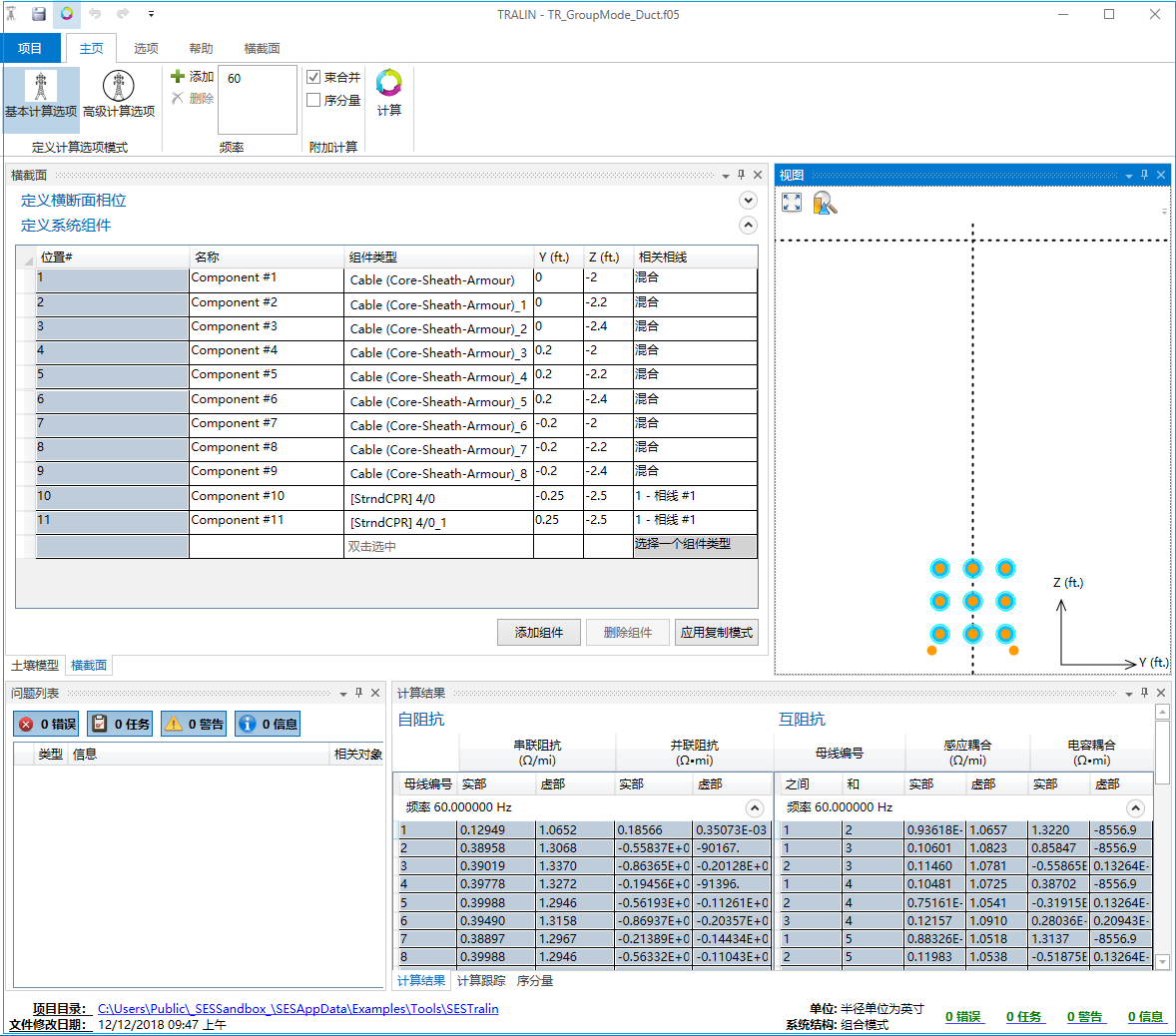This screenshot has height=1036, width=1176.
Task: Open 问题列表 panel options dropdown arrow
Action: click(342, 695)
